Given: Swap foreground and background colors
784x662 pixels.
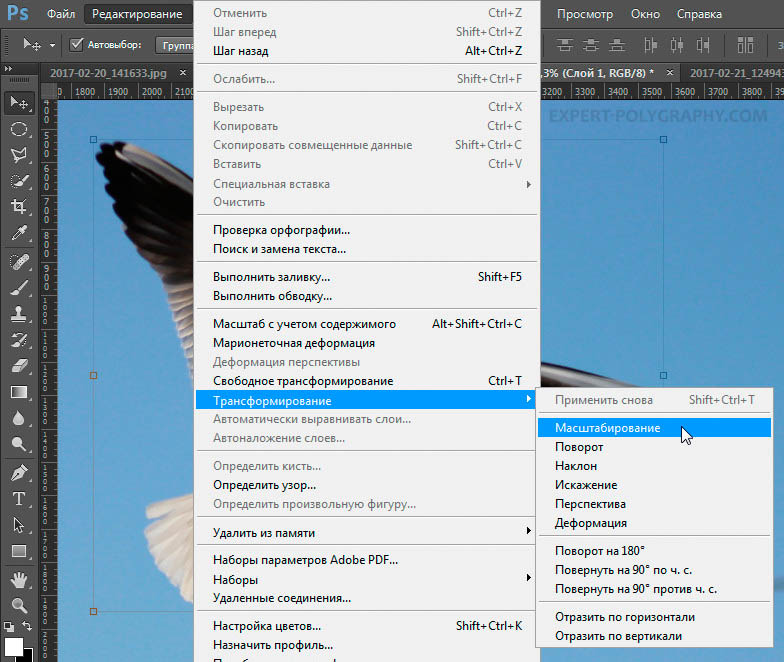Looking at the screenshot, I should pos(27,626).
